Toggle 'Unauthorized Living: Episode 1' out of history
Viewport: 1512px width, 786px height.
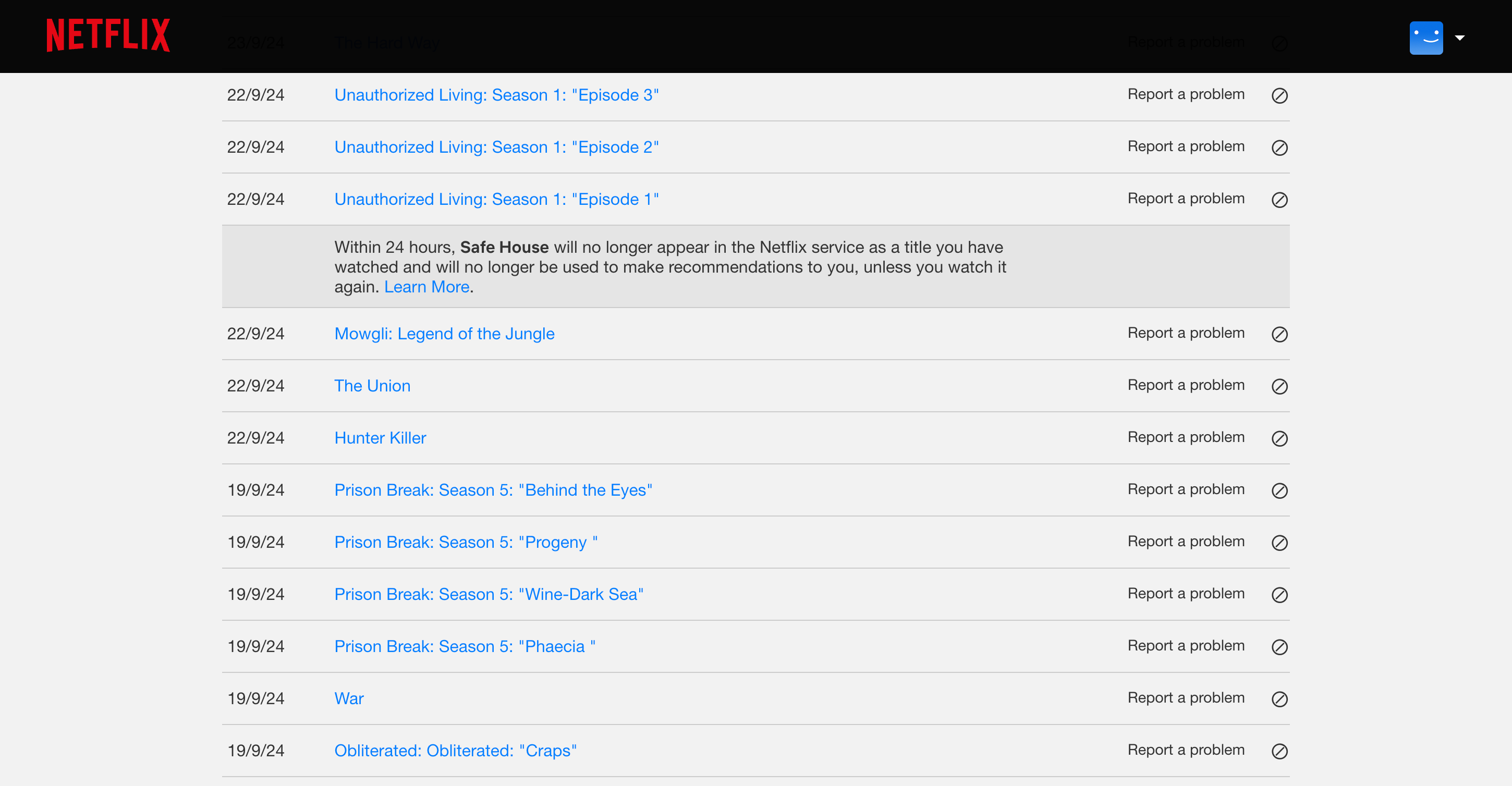(x=1279, y=200)
